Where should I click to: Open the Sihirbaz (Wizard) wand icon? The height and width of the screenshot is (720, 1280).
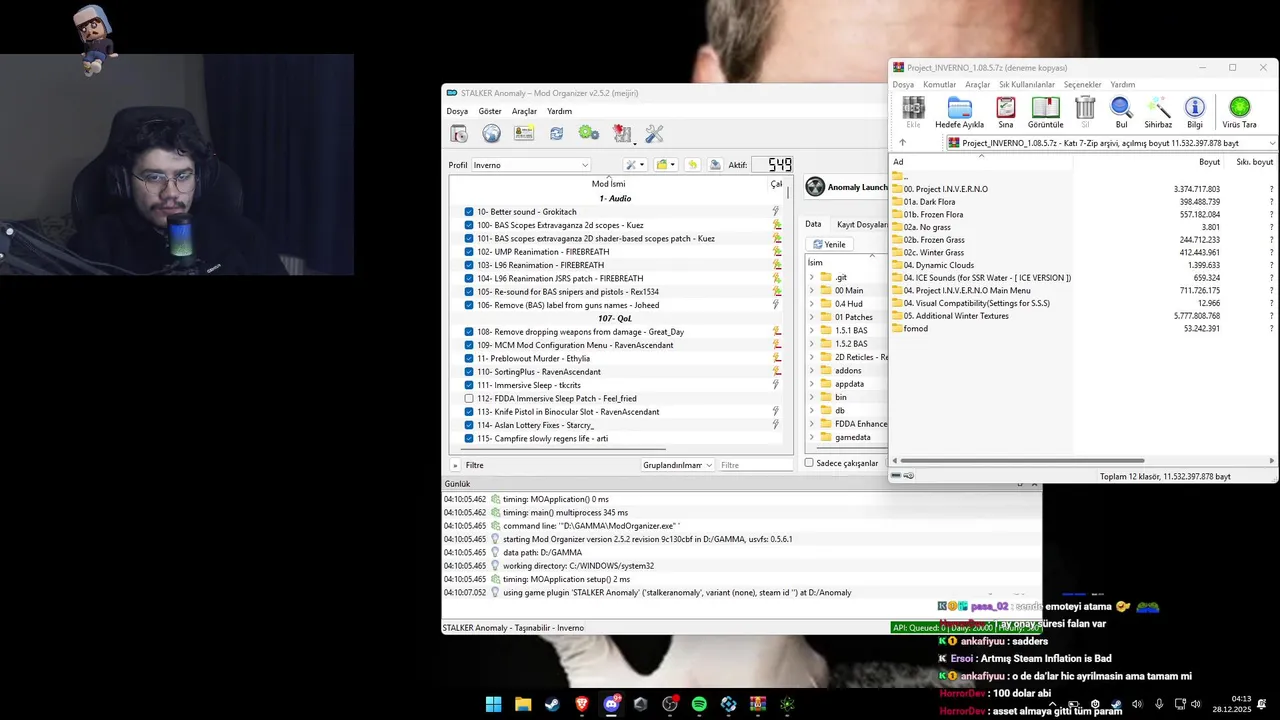coord(1158,112)
